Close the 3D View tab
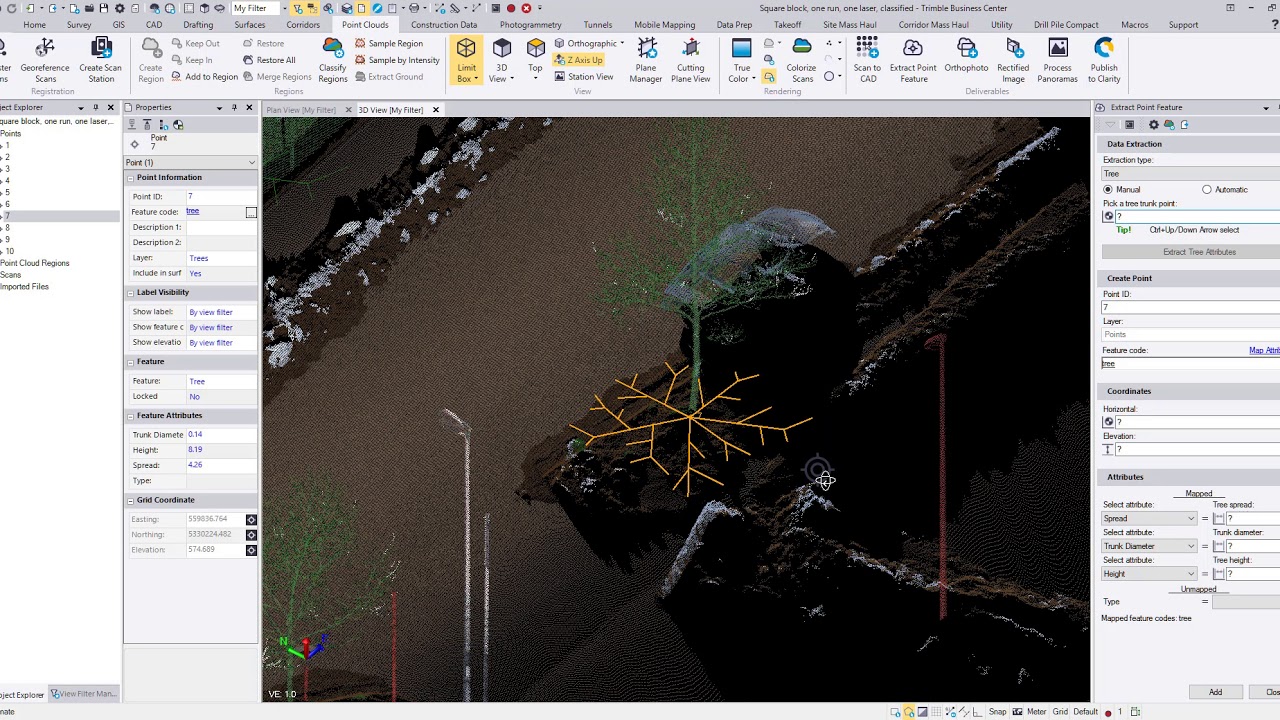The height and width of the screenshot is (720, 1280). click(435, 110)
